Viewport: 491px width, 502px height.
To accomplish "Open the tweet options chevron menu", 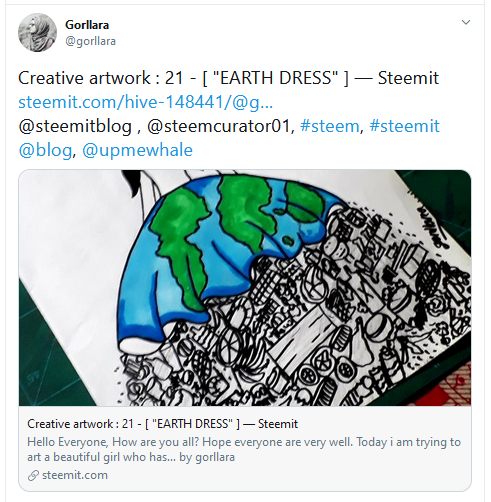I will coord(465,22).
